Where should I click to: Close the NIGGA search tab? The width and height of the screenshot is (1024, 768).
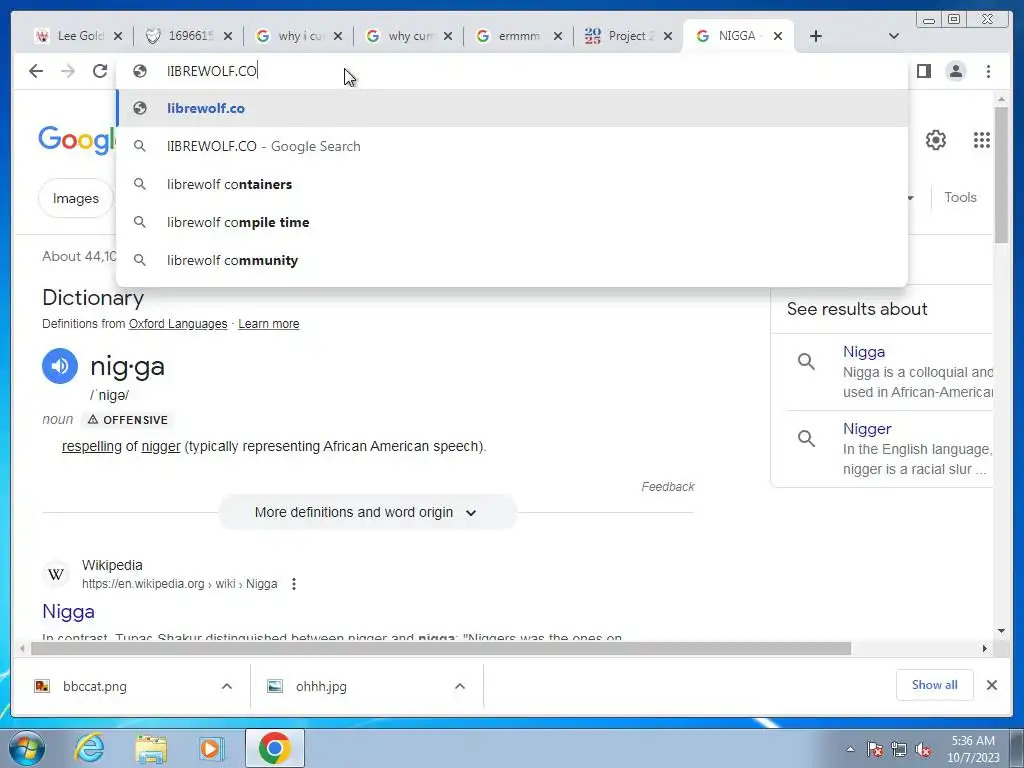(778, 36)
